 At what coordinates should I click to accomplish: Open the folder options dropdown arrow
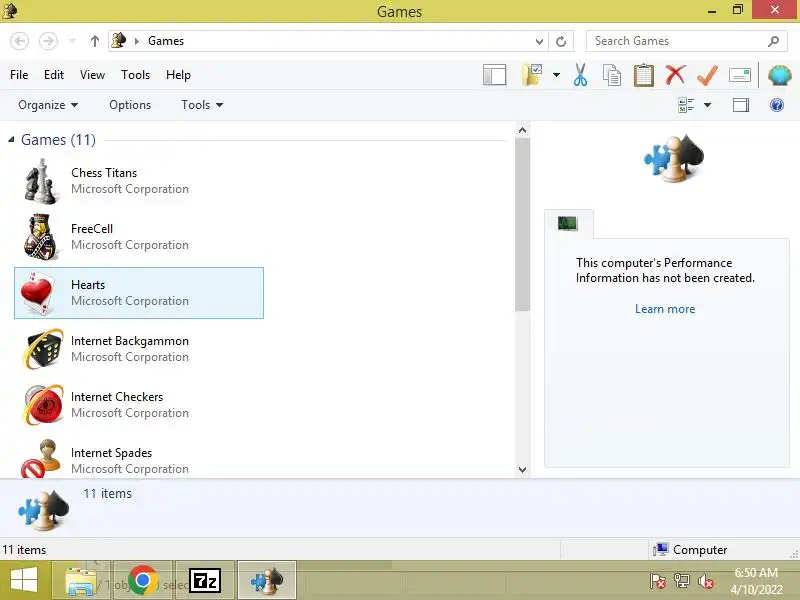[x=556, y=75]
